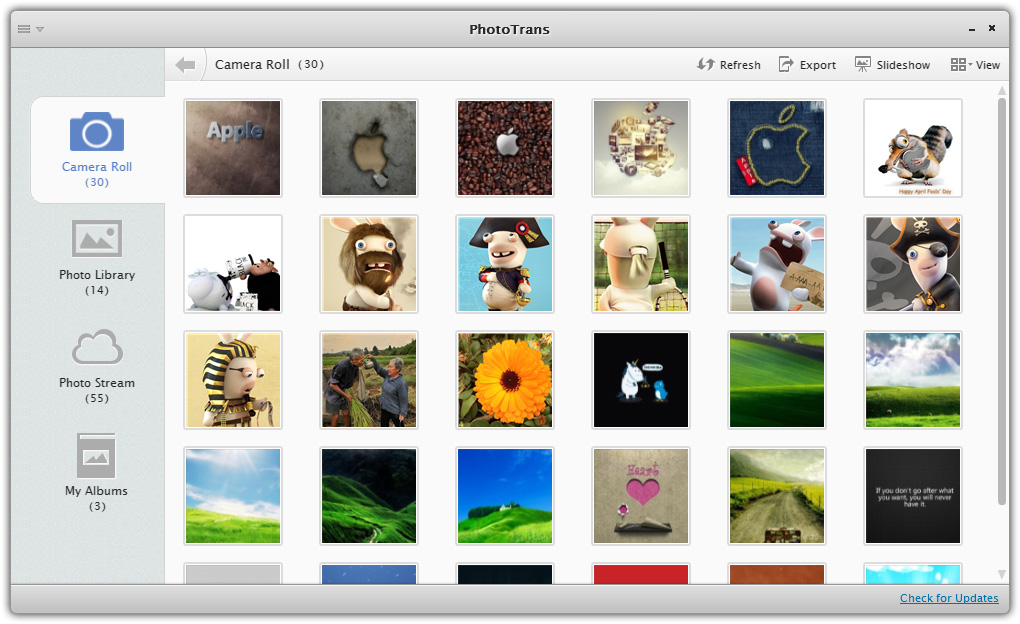Select the two farmers photo thumbnail
The width and height of the screenshot is (1020, 624).
369,380
